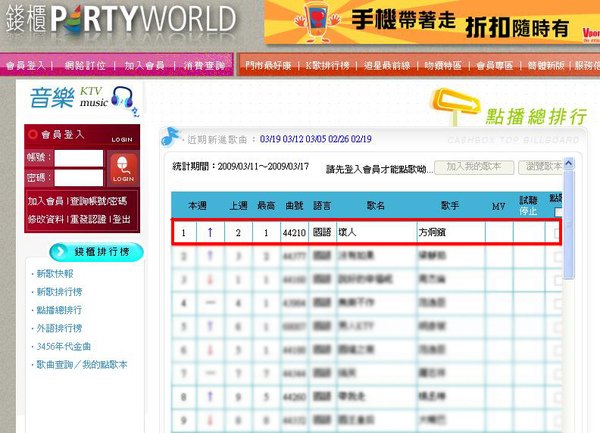Open the 新歌快報 link in sidebar
Screen dimensions: 600x433
[55, 273]
